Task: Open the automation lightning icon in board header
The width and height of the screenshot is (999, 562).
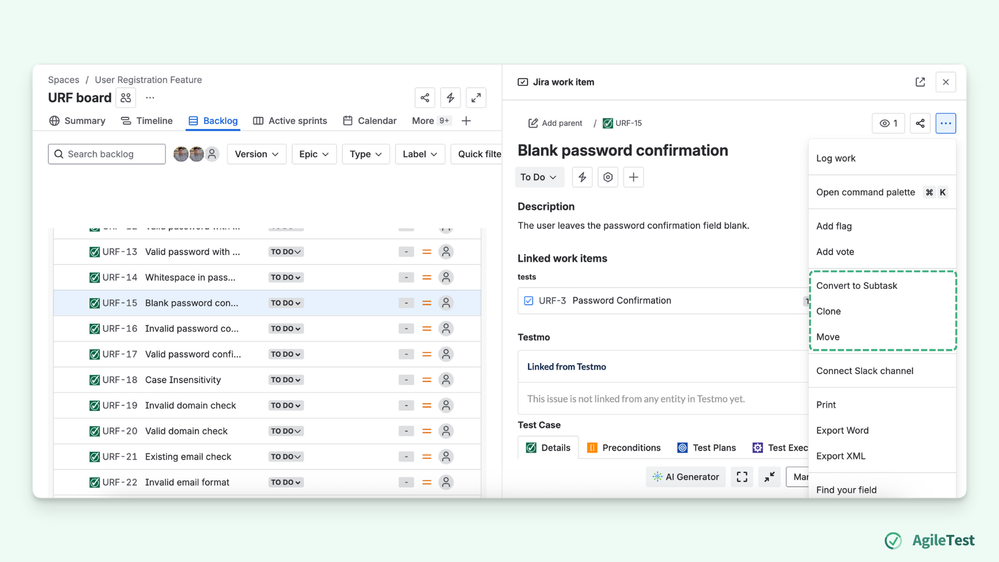Action: 450,97
